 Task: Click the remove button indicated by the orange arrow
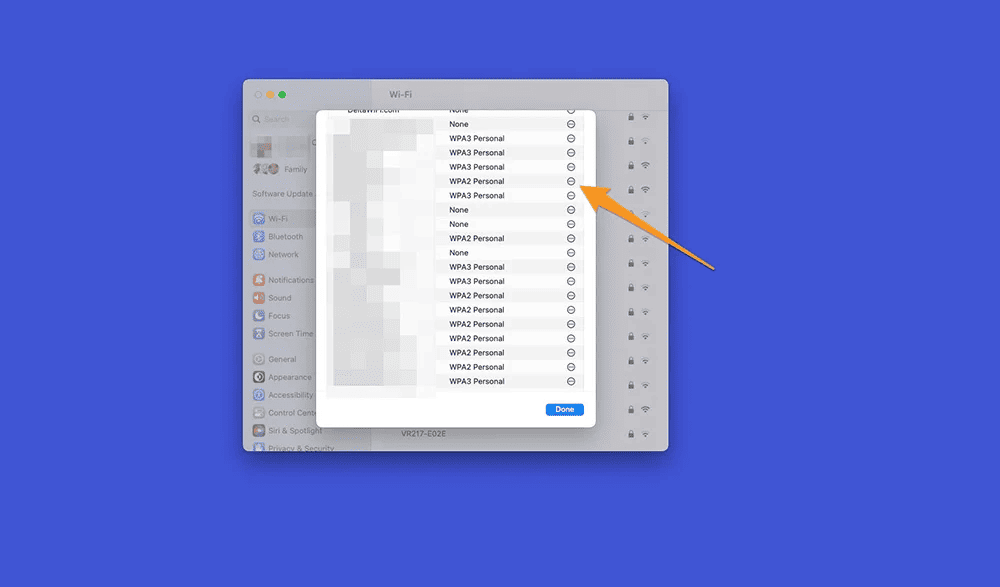(571, 181)
